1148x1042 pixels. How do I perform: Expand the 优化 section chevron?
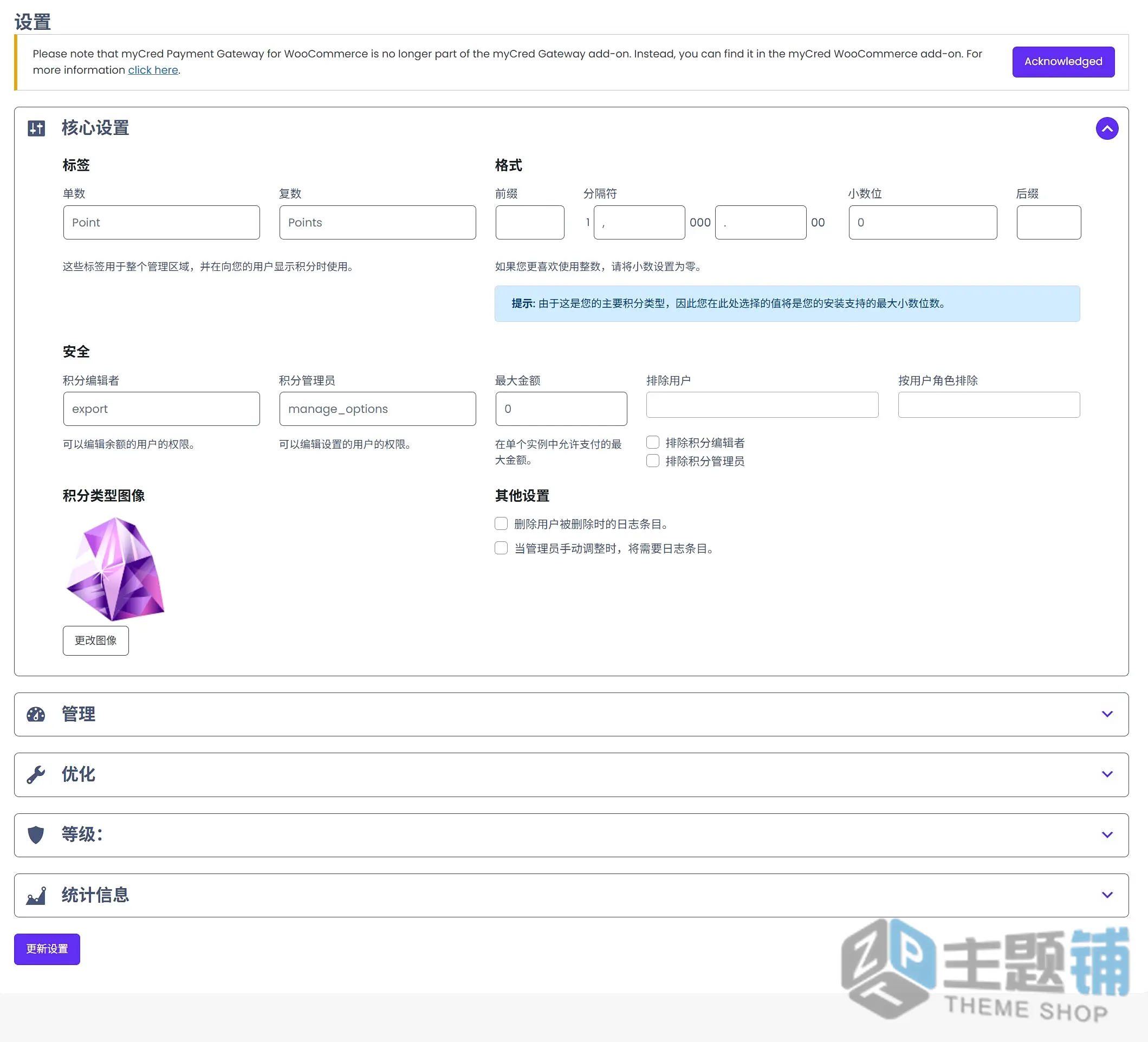pyautogui.click(x=1106, y=774)
